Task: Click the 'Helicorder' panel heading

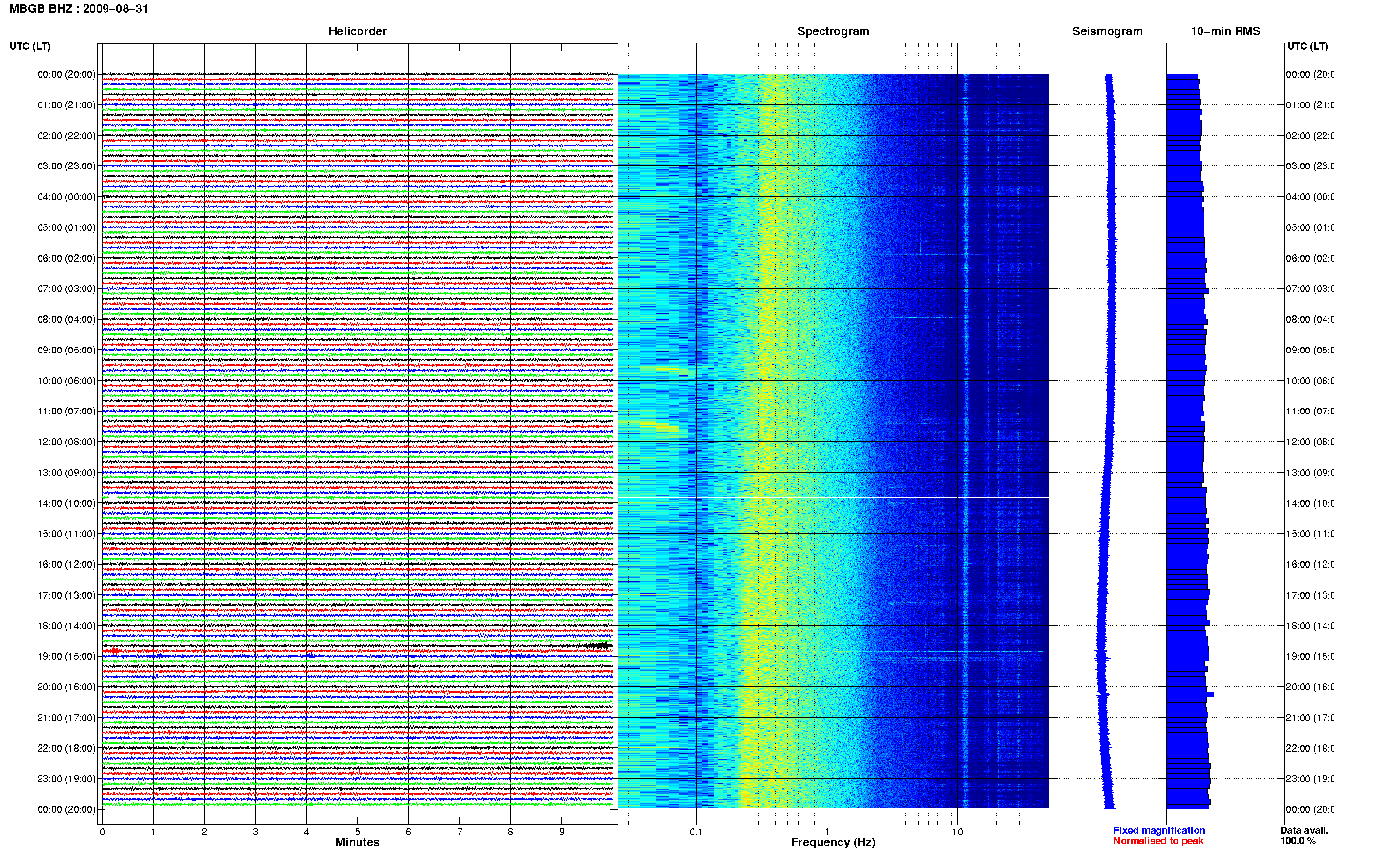Action: click(357, 31)
